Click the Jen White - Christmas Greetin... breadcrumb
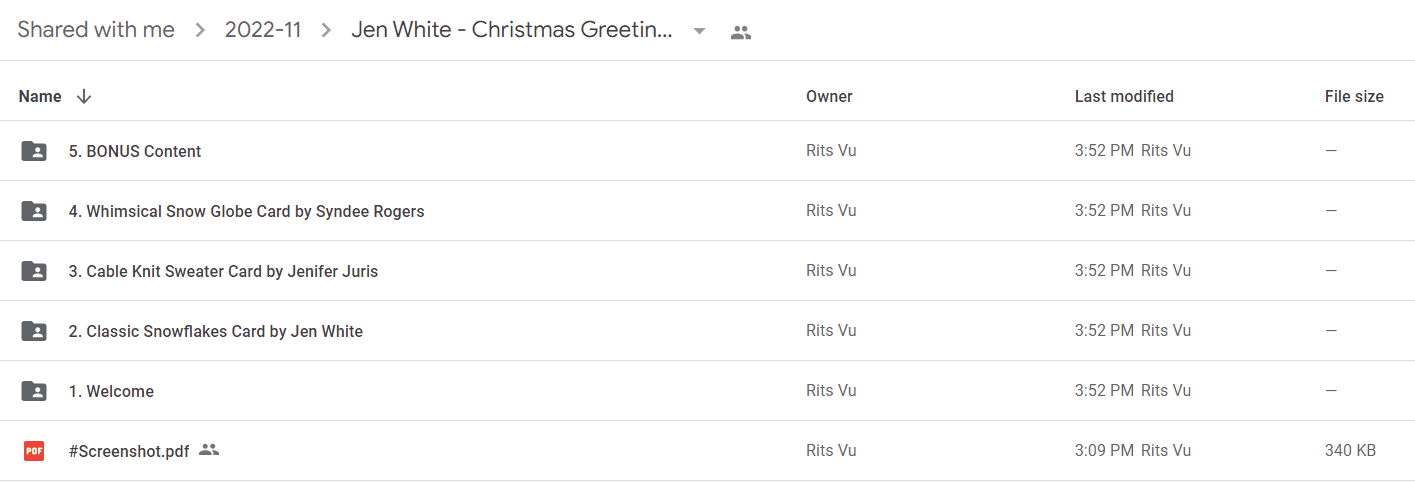The width and height of the screenshot is (1415, 482). (x=512, y=30)
